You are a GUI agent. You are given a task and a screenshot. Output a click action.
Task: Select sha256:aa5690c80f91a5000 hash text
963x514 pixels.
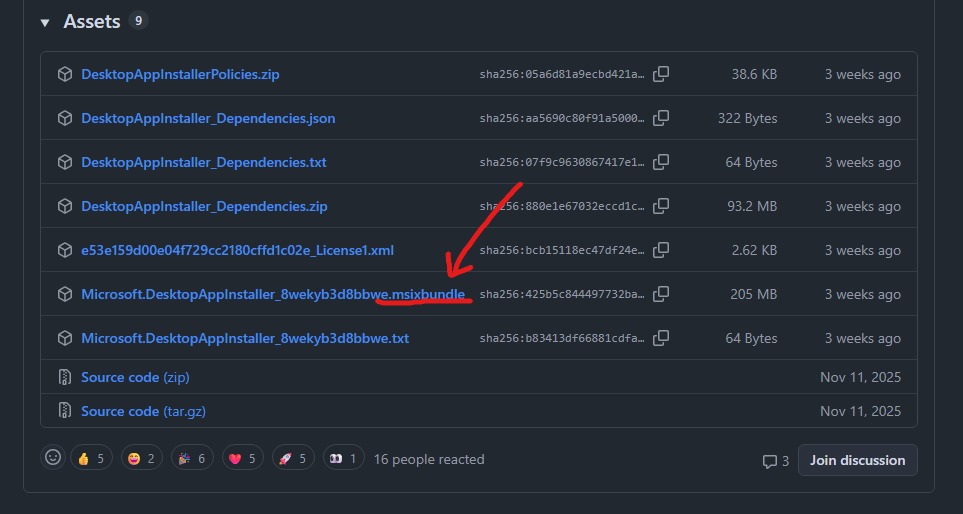[562, 119]
